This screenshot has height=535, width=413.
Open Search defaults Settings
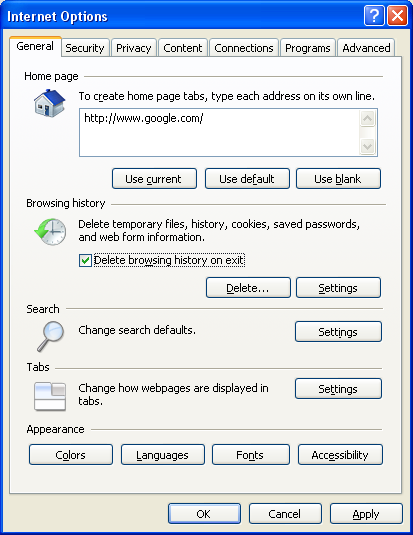pos(338,331)
